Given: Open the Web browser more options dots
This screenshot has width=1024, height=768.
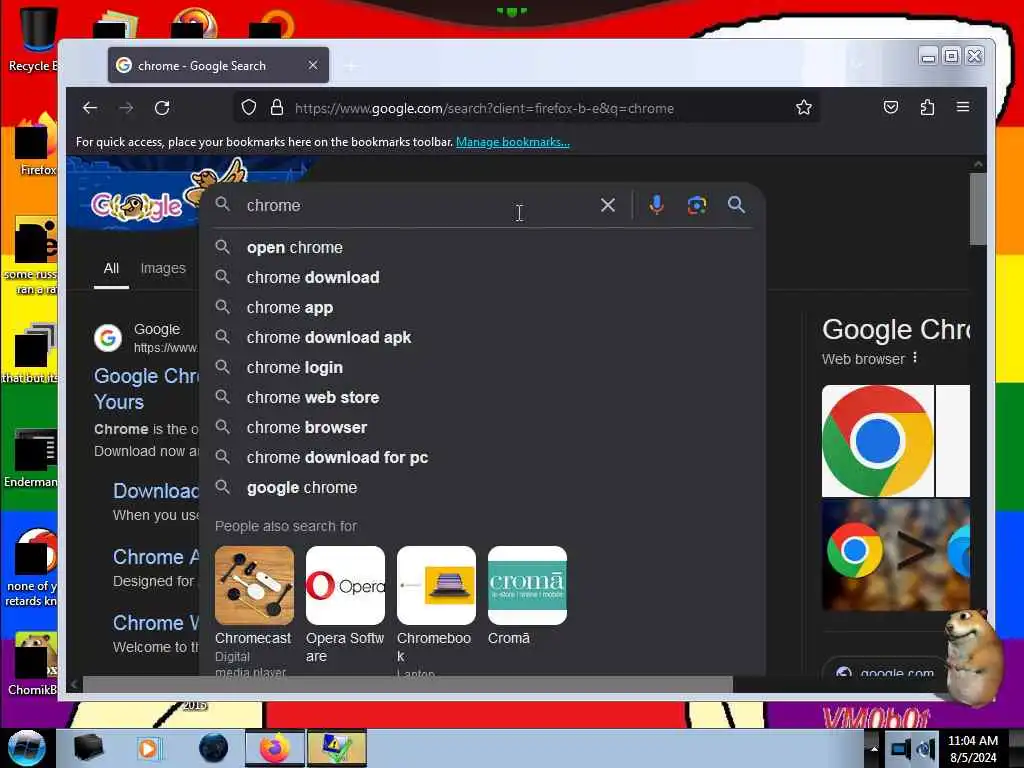Looking at the screenshot, I should click(915, 358).
